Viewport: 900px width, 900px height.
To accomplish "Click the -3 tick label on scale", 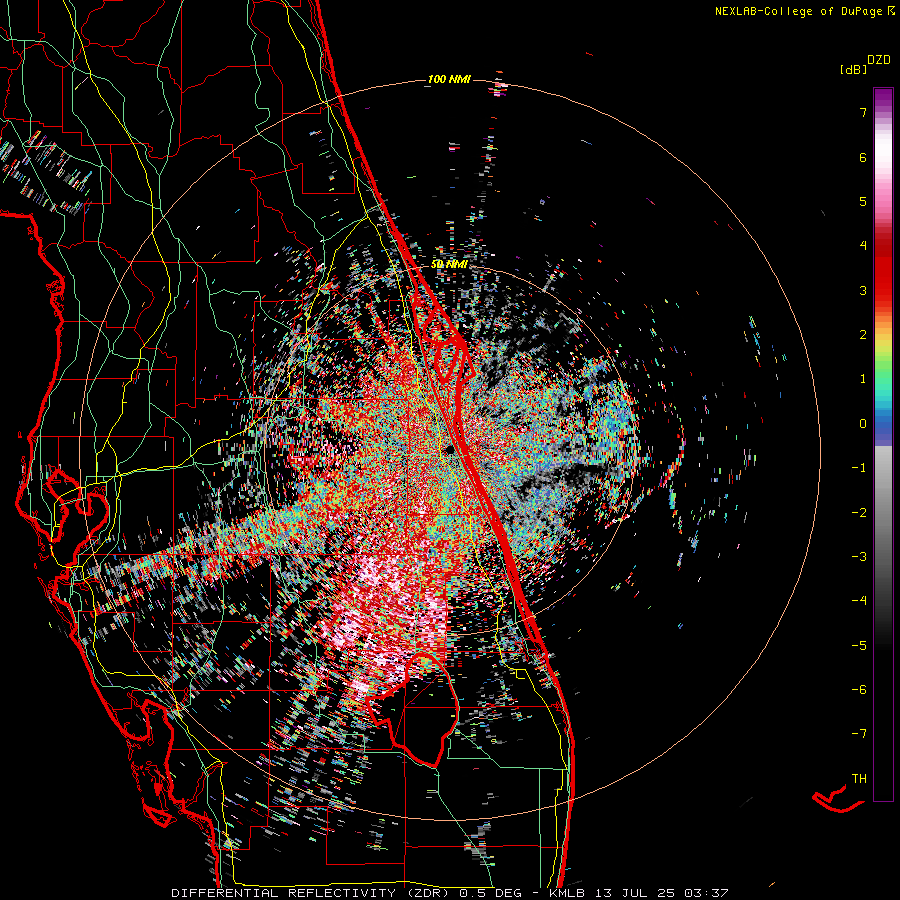I will (859, 557).
